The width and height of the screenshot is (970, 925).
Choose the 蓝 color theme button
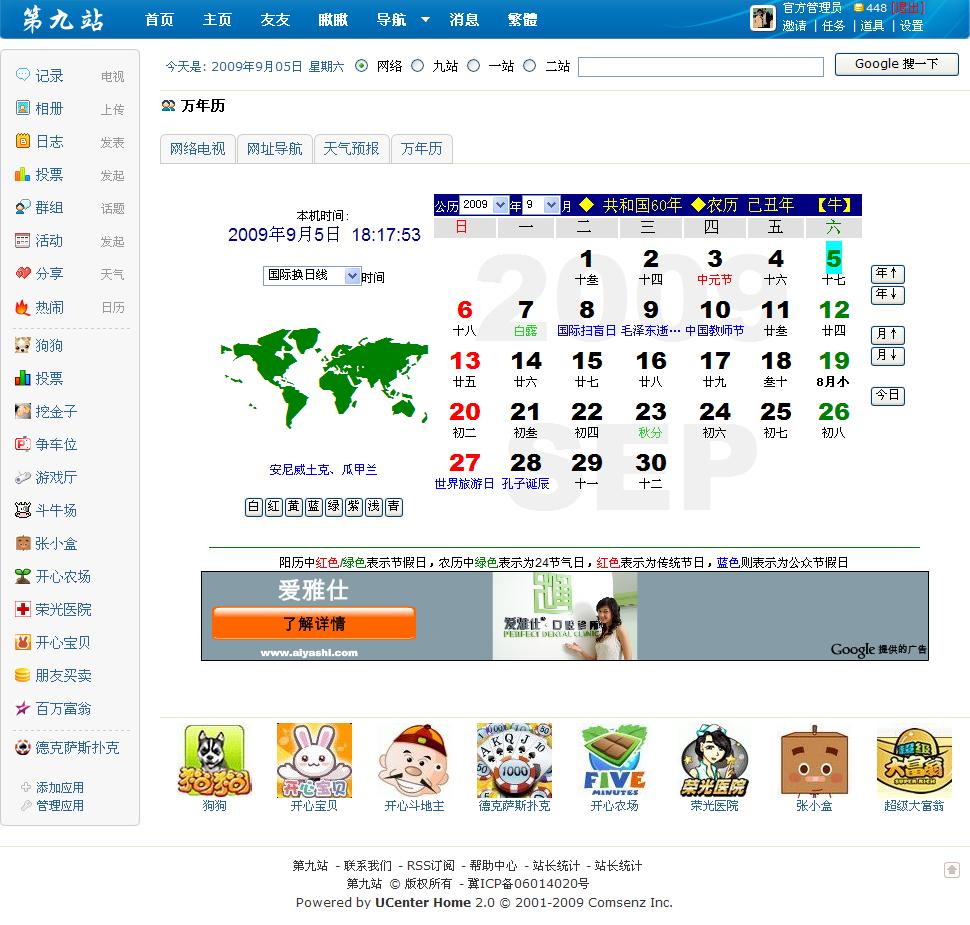tap(314, 507)
